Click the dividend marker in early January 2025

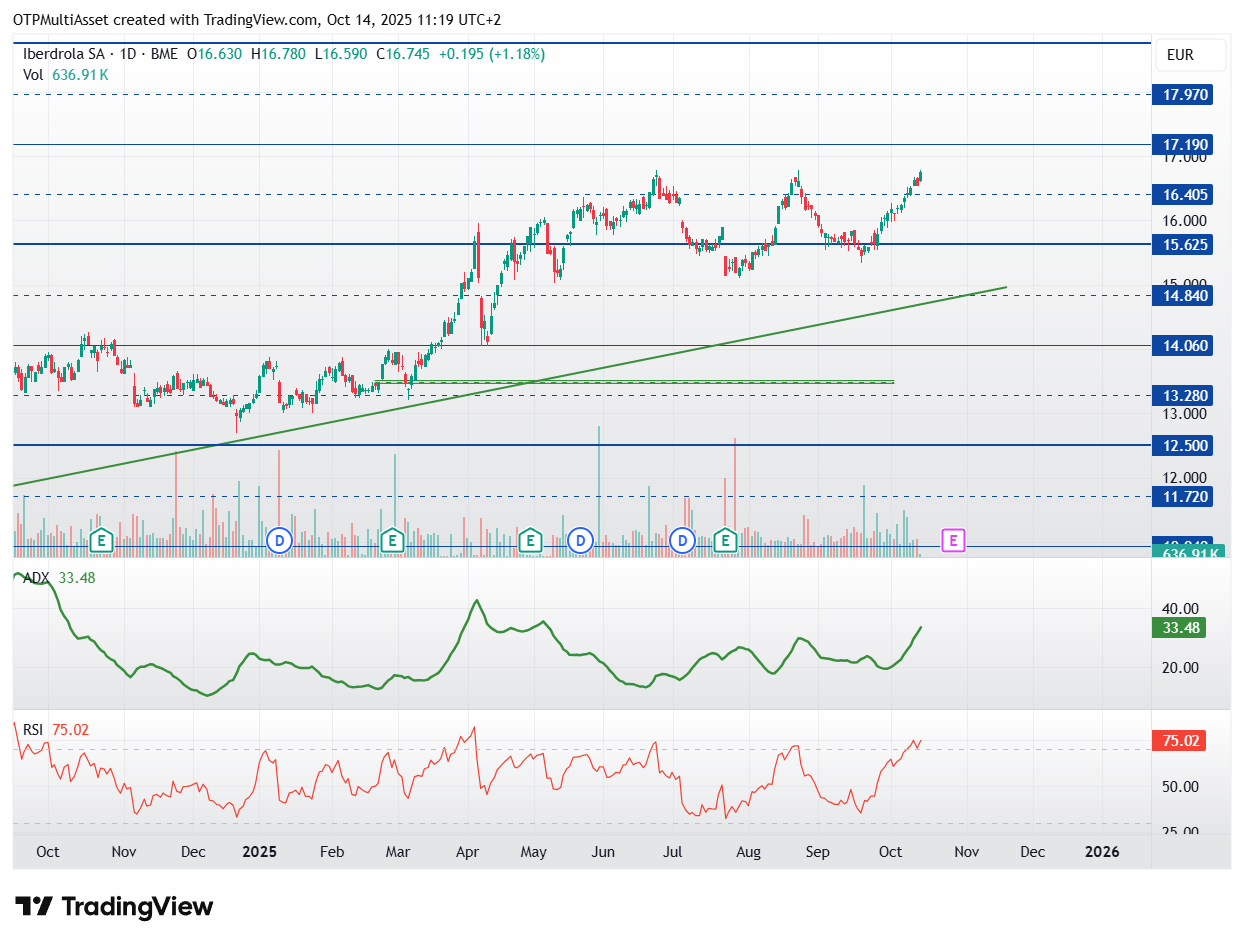[x=280, y=541]
